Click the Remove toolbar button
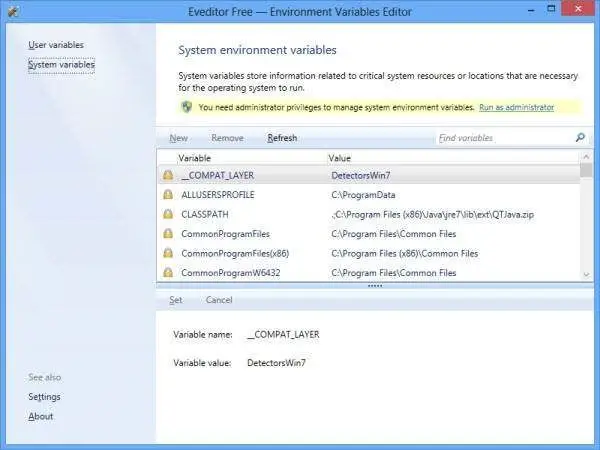Screen dimensions: 600x450 tap(227, 138)
